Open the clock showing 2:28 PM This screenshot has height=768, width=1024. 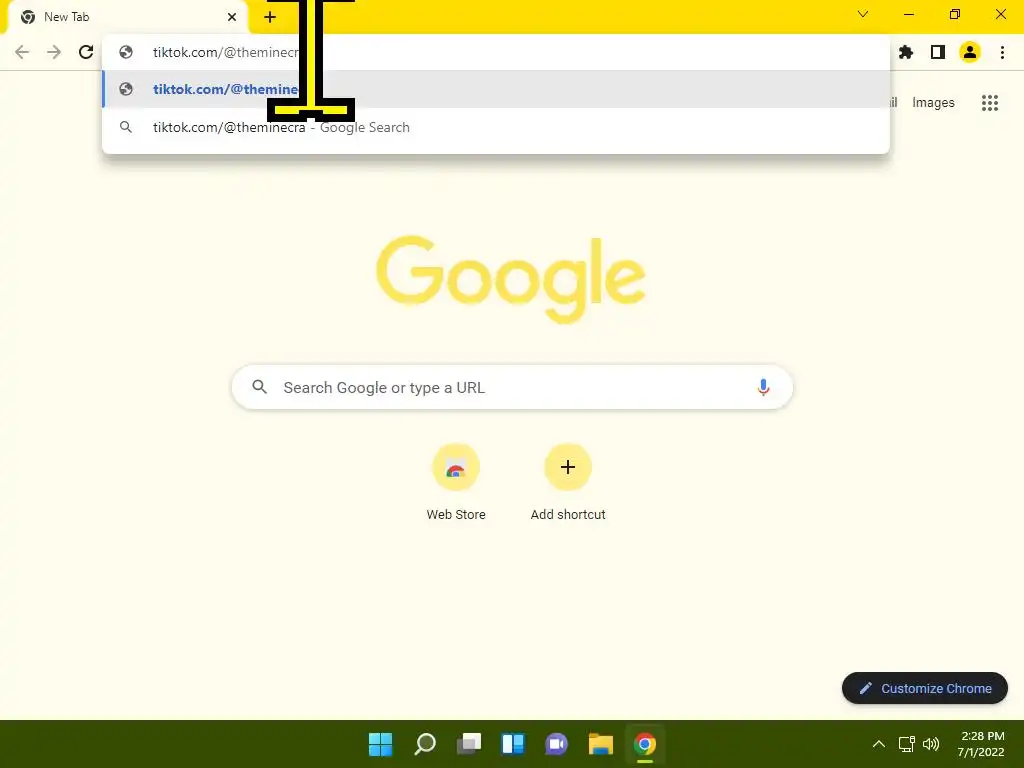click(982, 744)
